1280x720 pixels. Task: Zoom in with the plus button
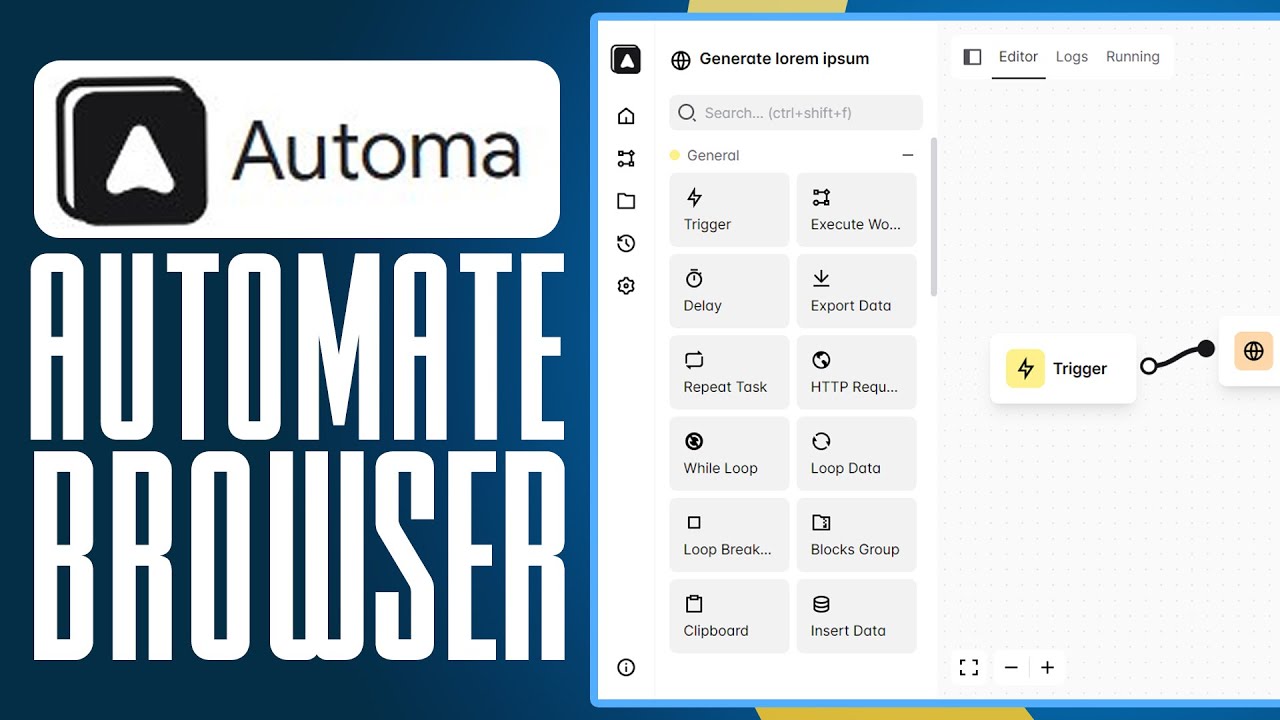pos(1047,667)
